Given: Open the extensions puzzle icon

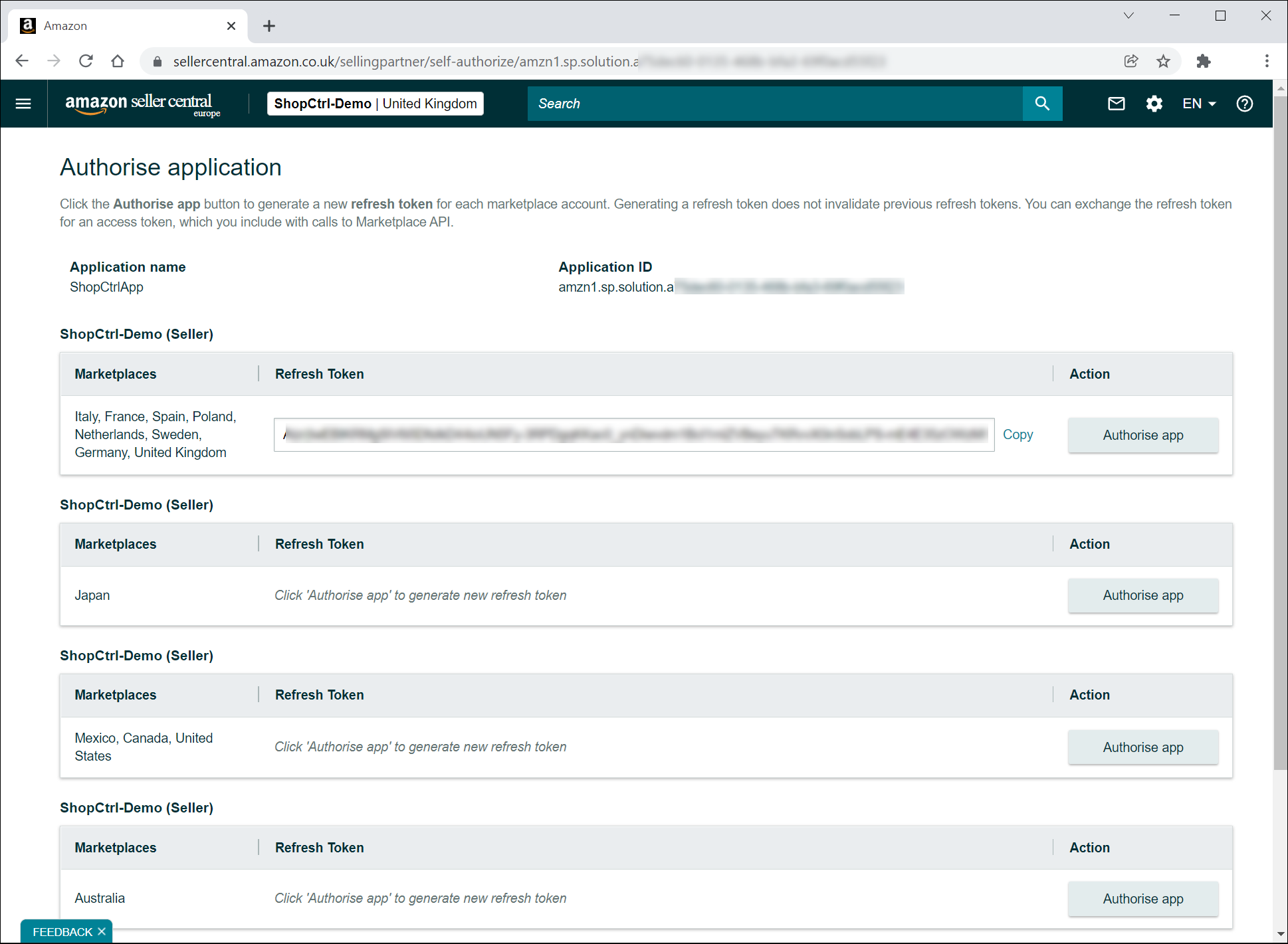Looking at the screenshot, I should coord(1203,61).
